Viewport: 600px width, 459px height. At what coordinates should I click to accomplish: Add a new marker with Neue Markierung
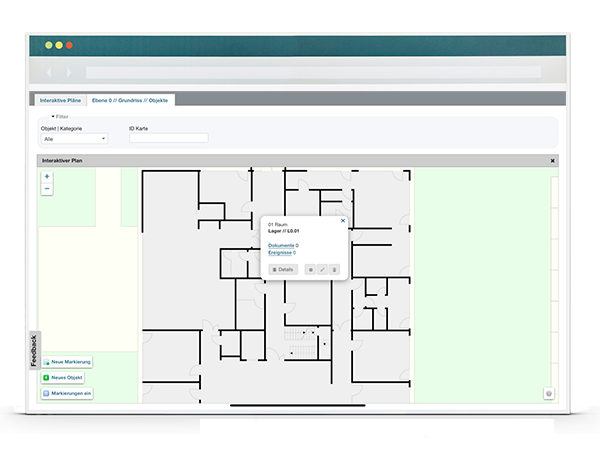pyautogui.click(x=67, y=361)
